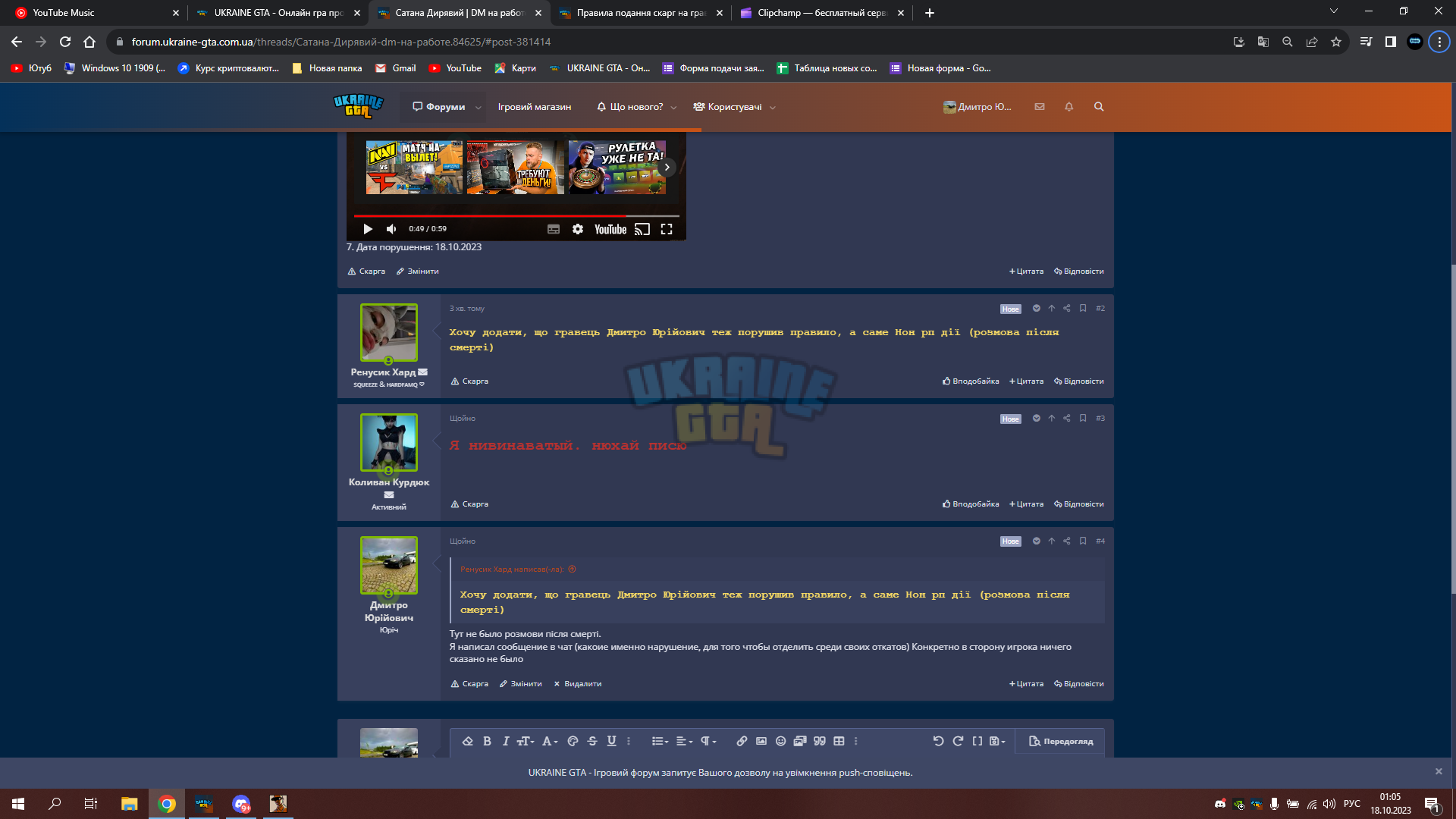Open the font size dropdown in editor
The width and height of the screenshot is (1456, 819).
pyautogui.click(x=526, y=741)
